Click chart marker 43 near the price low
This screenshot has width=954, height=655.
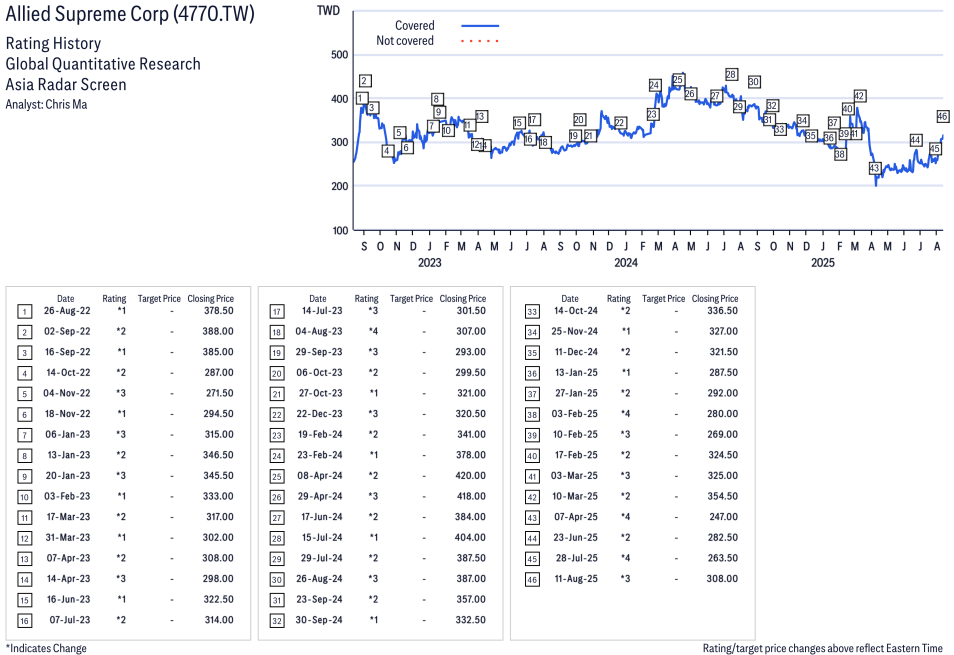coord(874,168)
